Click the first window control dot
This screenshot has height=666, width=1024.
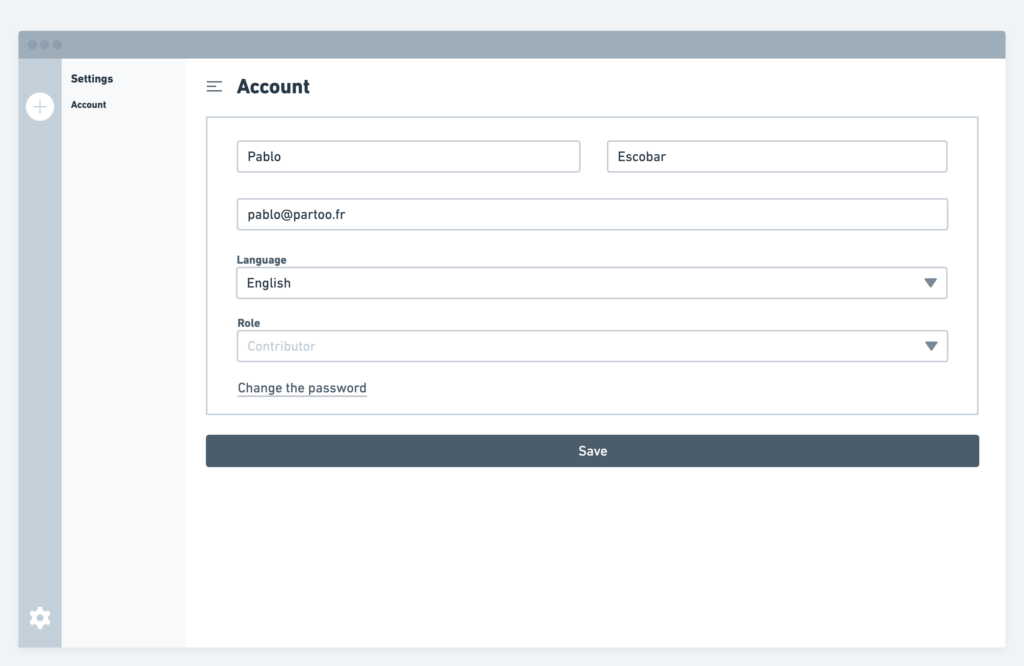33,45
